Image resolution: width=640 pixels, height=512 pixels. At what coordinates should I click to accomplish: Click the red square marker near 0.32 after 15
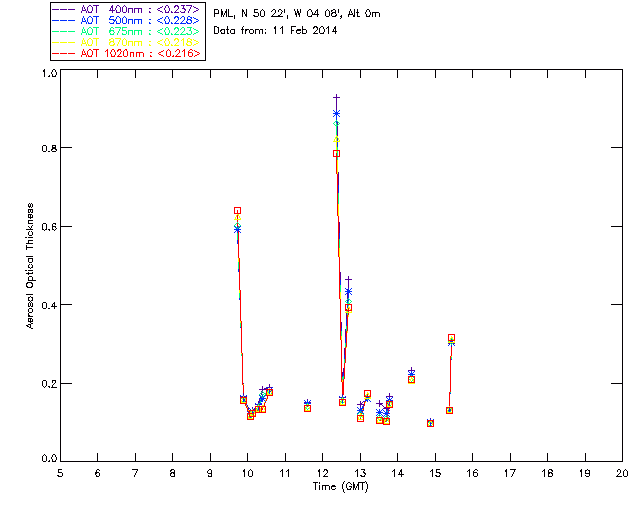click(x=451, y=338)
